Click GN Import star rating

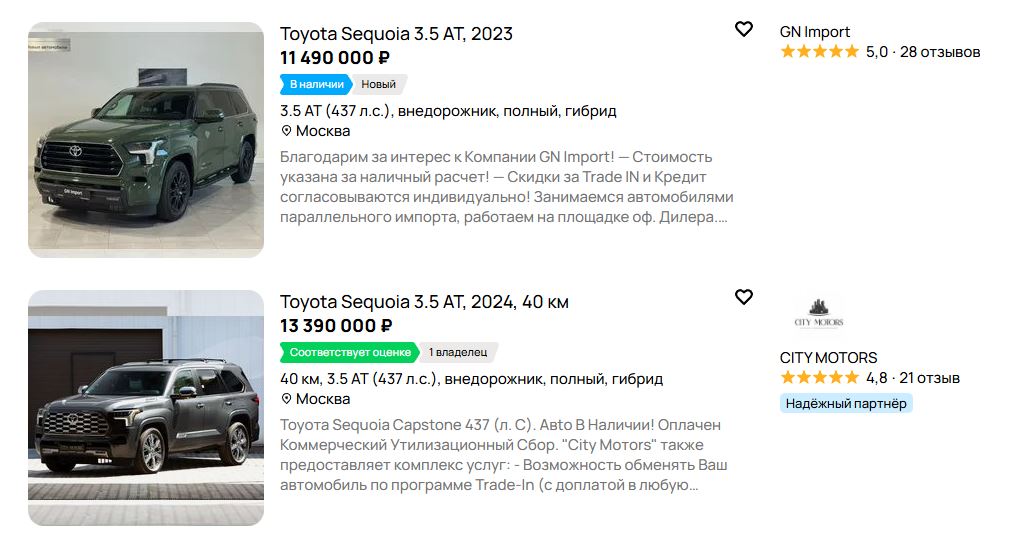[x=819, y=52]
